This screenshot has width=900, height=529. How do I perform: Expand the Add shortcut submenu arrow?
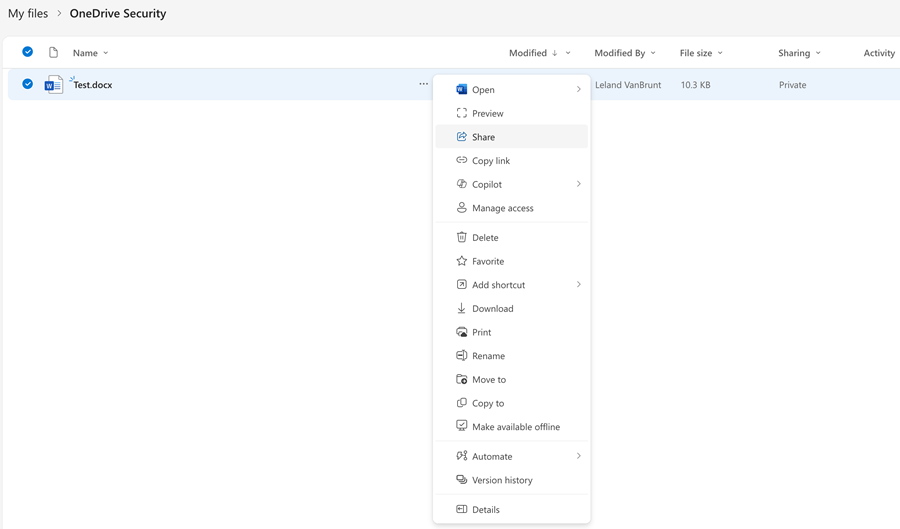[x=579, y=285]
